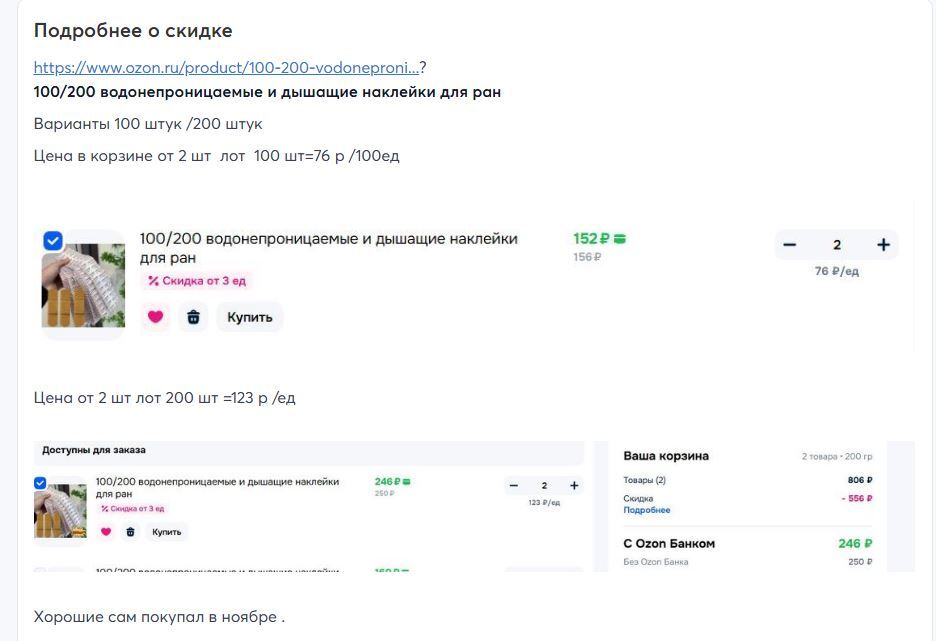Click the trash icon in lower 246 ₽ cart row
Screen dimensions: 936x641
[x=130, y=532]
